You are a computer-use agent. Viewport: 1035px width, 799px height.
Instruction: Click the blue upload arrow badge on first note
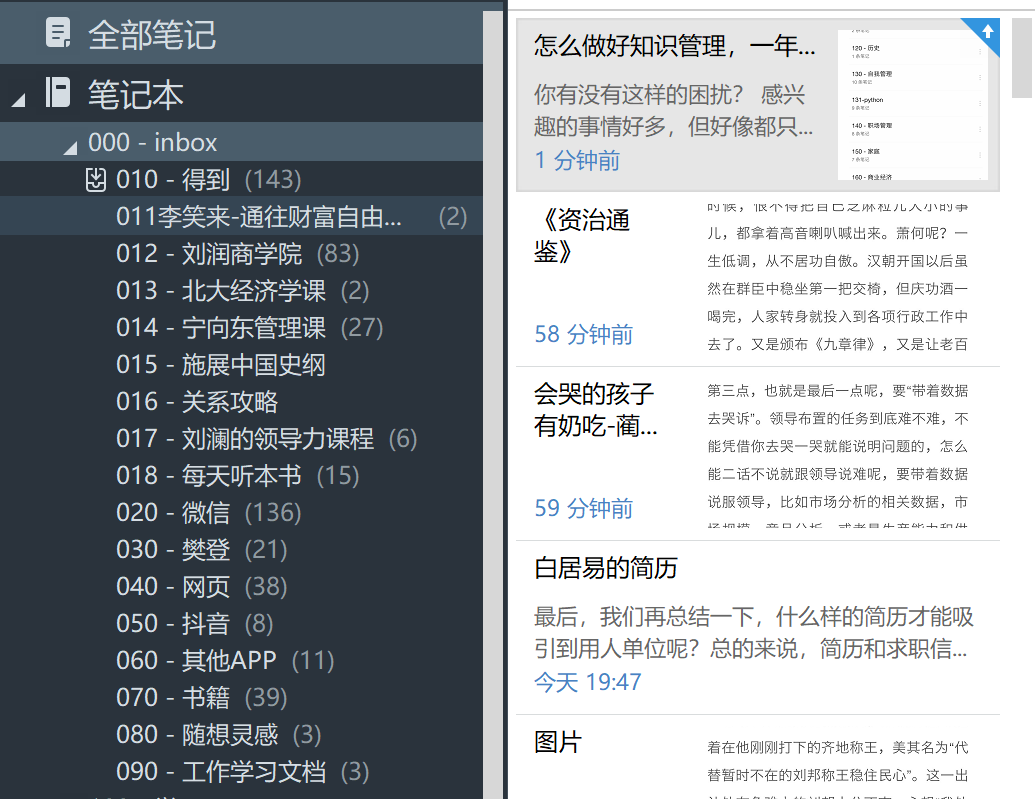point(986,32)
